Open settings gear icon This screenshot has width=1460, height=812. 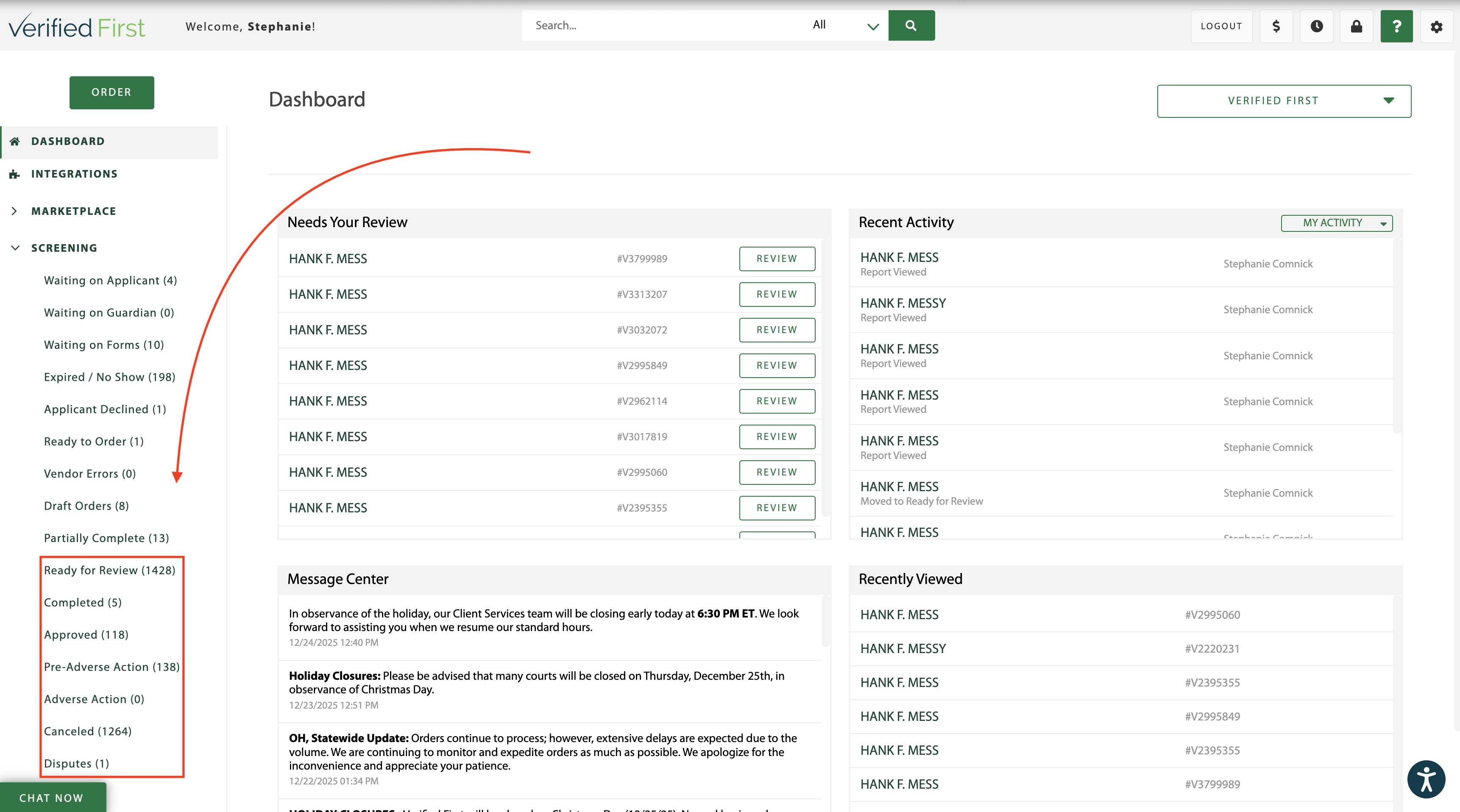tap(1436, 26)
